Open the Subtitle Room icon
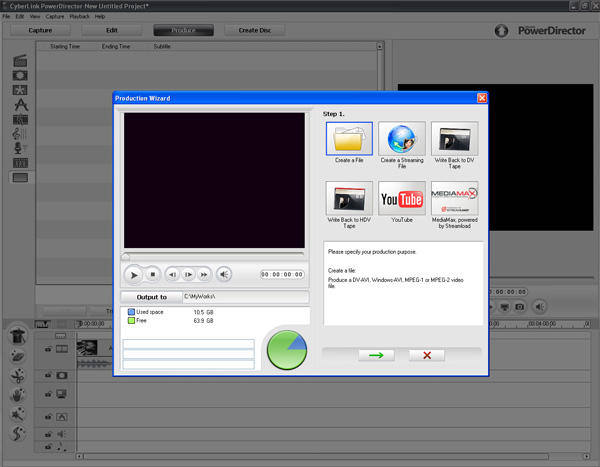 coord(20,178)
